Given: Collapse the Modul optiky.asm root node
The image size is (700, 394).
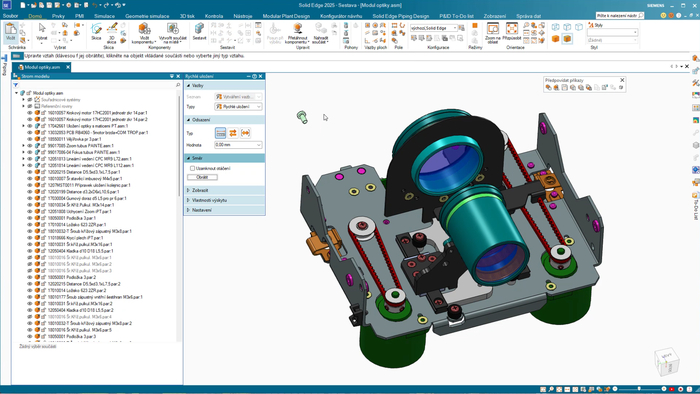Looking at the screenshot, I should [x=17, y=93].
